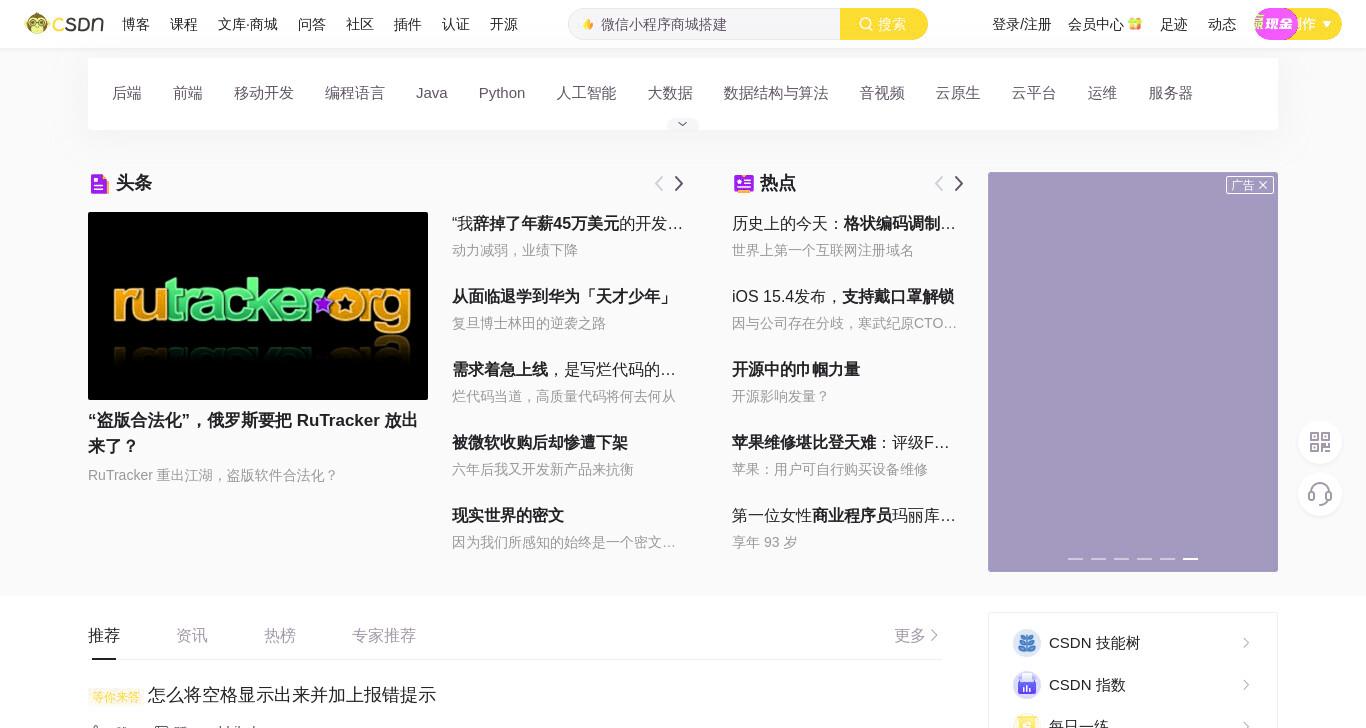Screen dimensions: 1366x728
Task: Open the 社区 menu
Action: (360, 24)
